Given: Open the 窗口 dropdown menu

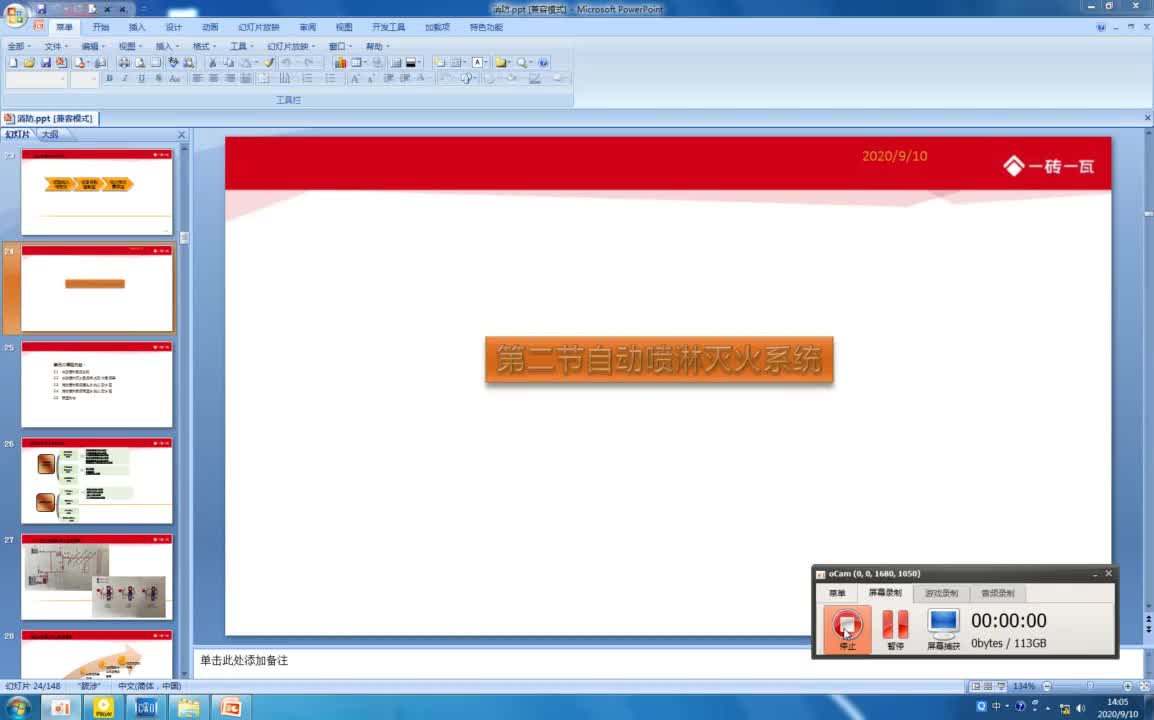Looking at the screenshot, I should [340, 46].
